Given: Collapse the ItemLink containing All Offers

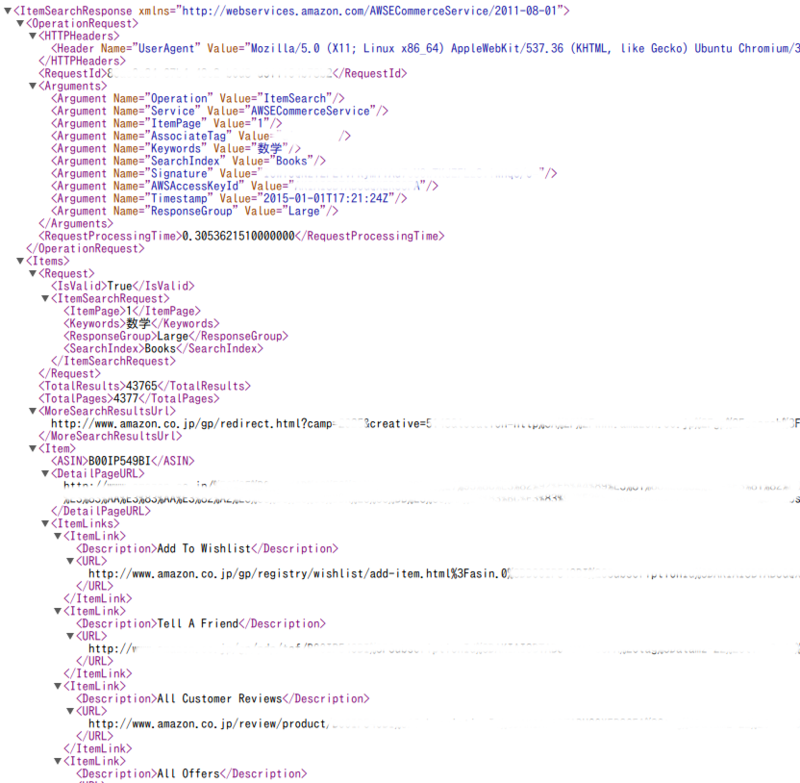Looking at the screenshot, I should pyautogui.click(x=58, y=761).
